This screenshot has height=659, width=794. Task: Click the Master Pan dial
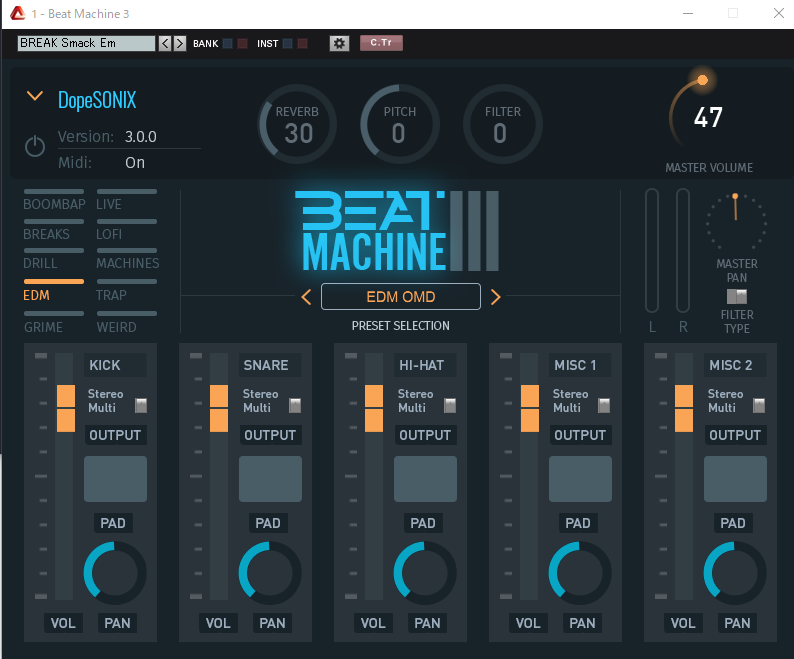pos(736,221)
